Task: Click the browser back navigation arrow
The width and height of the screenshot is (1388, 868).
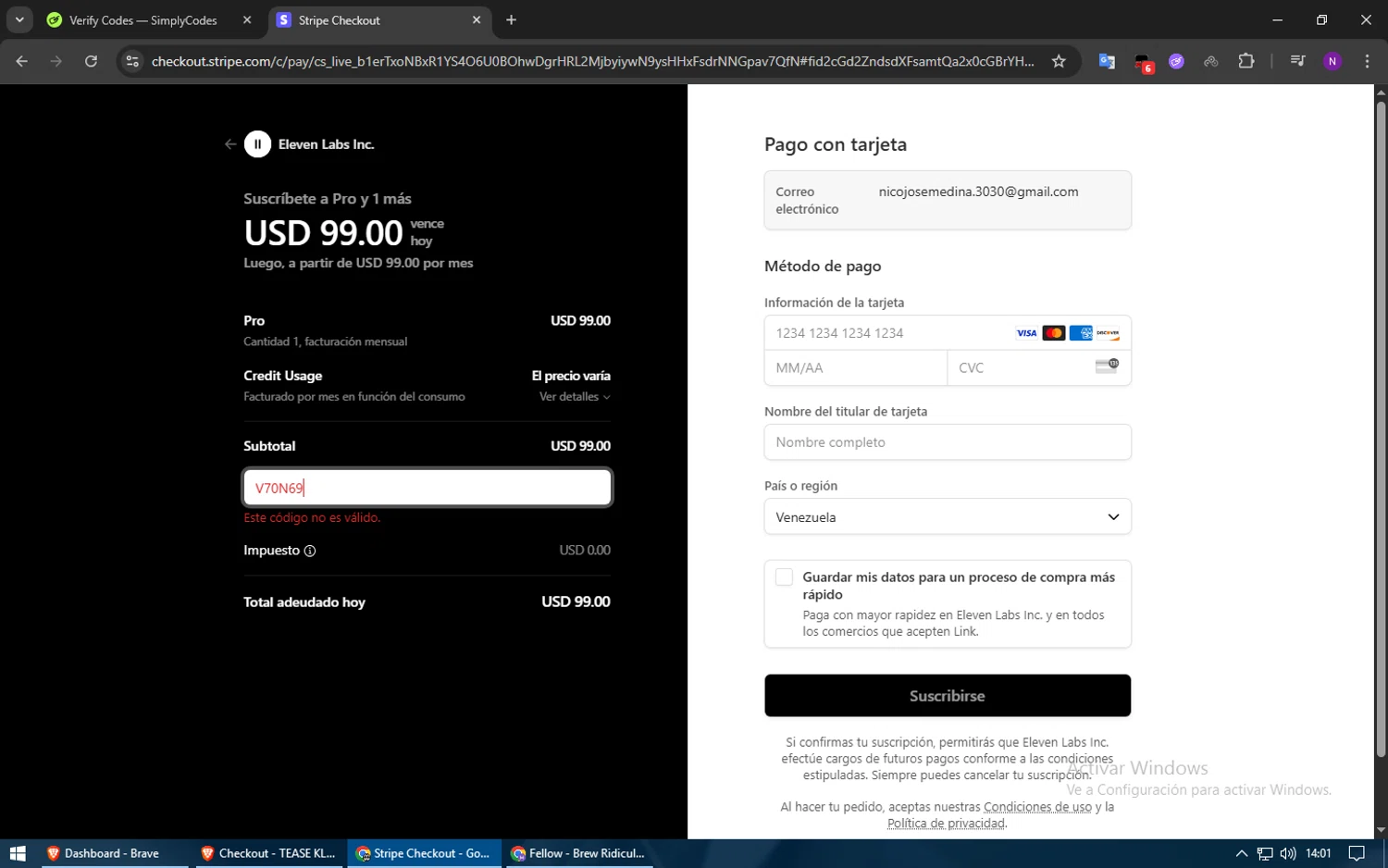Action: tap(22, 61)
